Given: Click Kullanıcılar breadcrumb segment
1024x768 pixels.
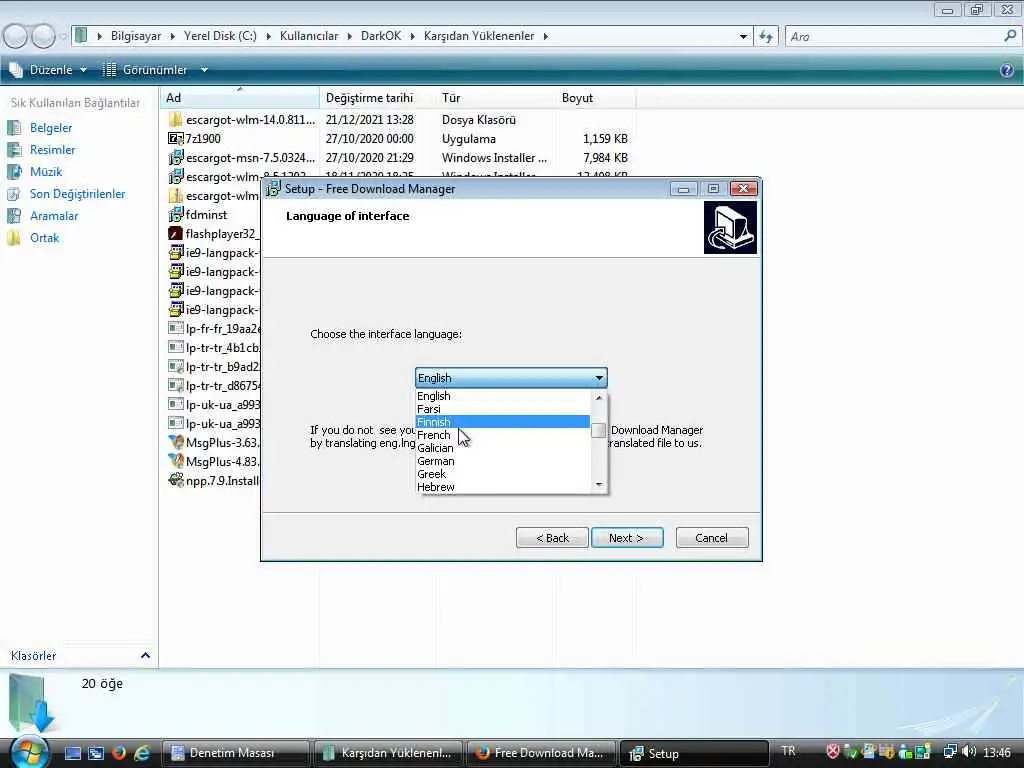Looking at the screenshot, I should (309, 36).
